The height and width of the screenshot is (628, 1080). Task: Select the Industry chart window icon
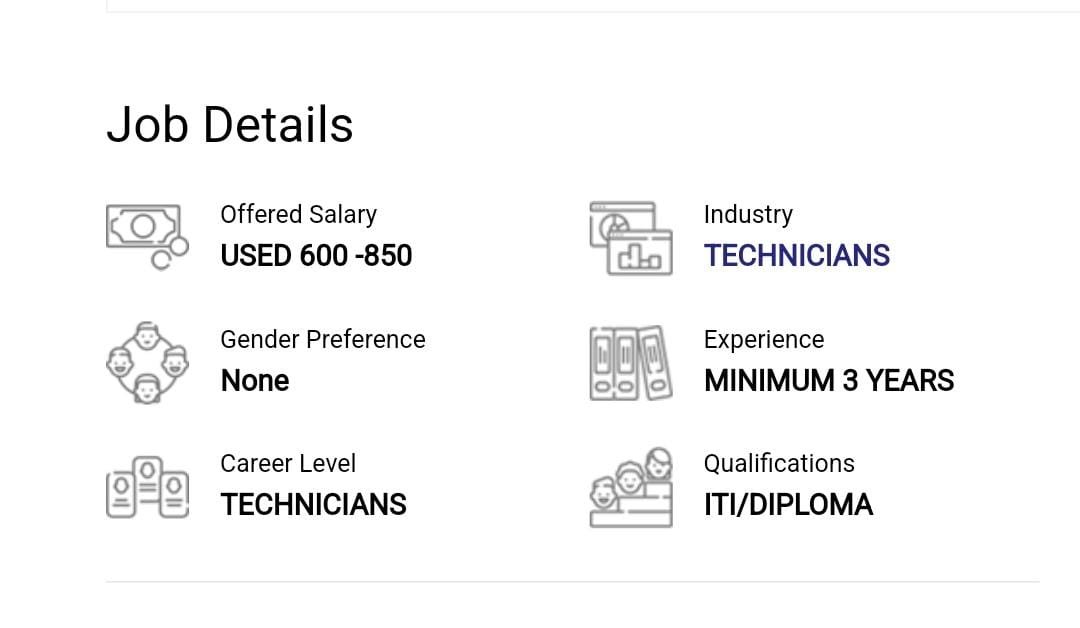[631, 237]
